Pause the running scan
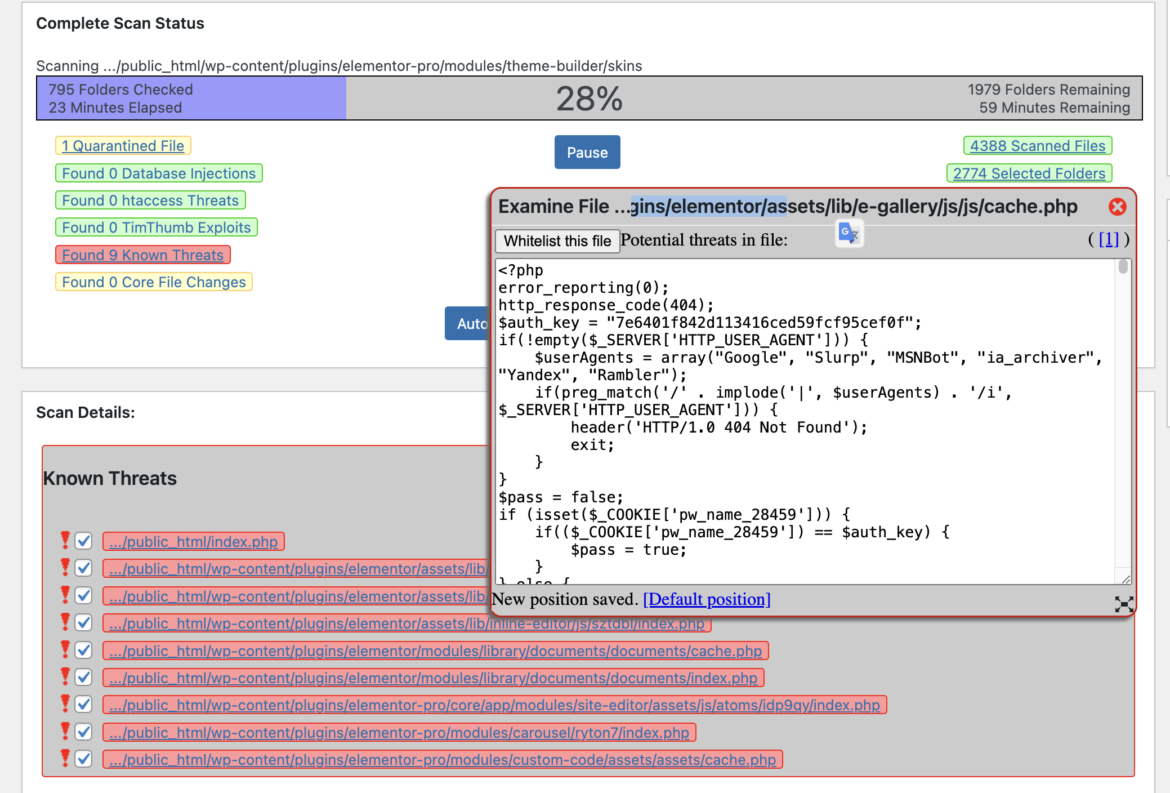 point(587,152)
